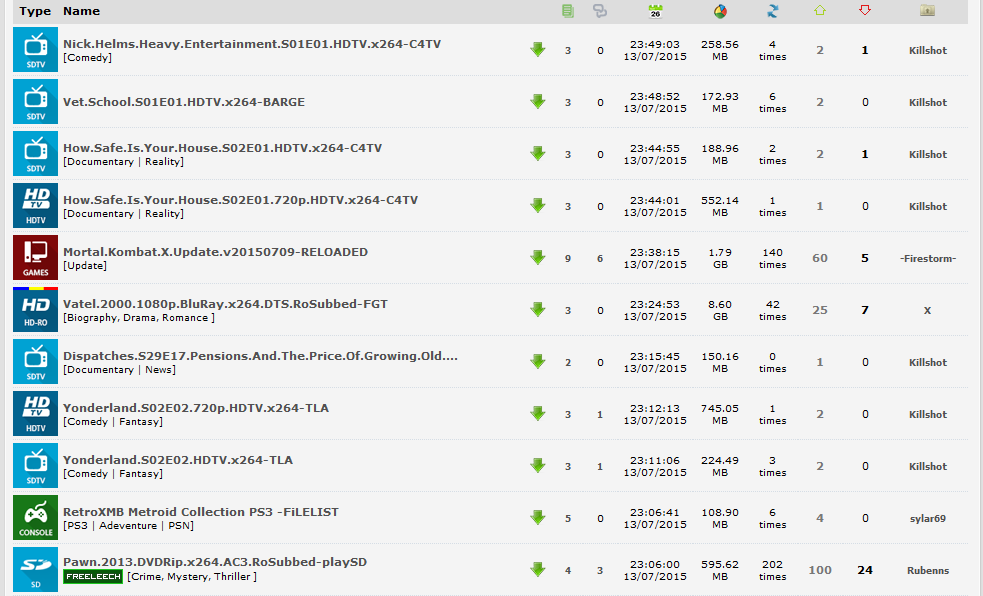Click uploader -Firestorm- name
Screen dimensions: 983x596
coord(928,259)
